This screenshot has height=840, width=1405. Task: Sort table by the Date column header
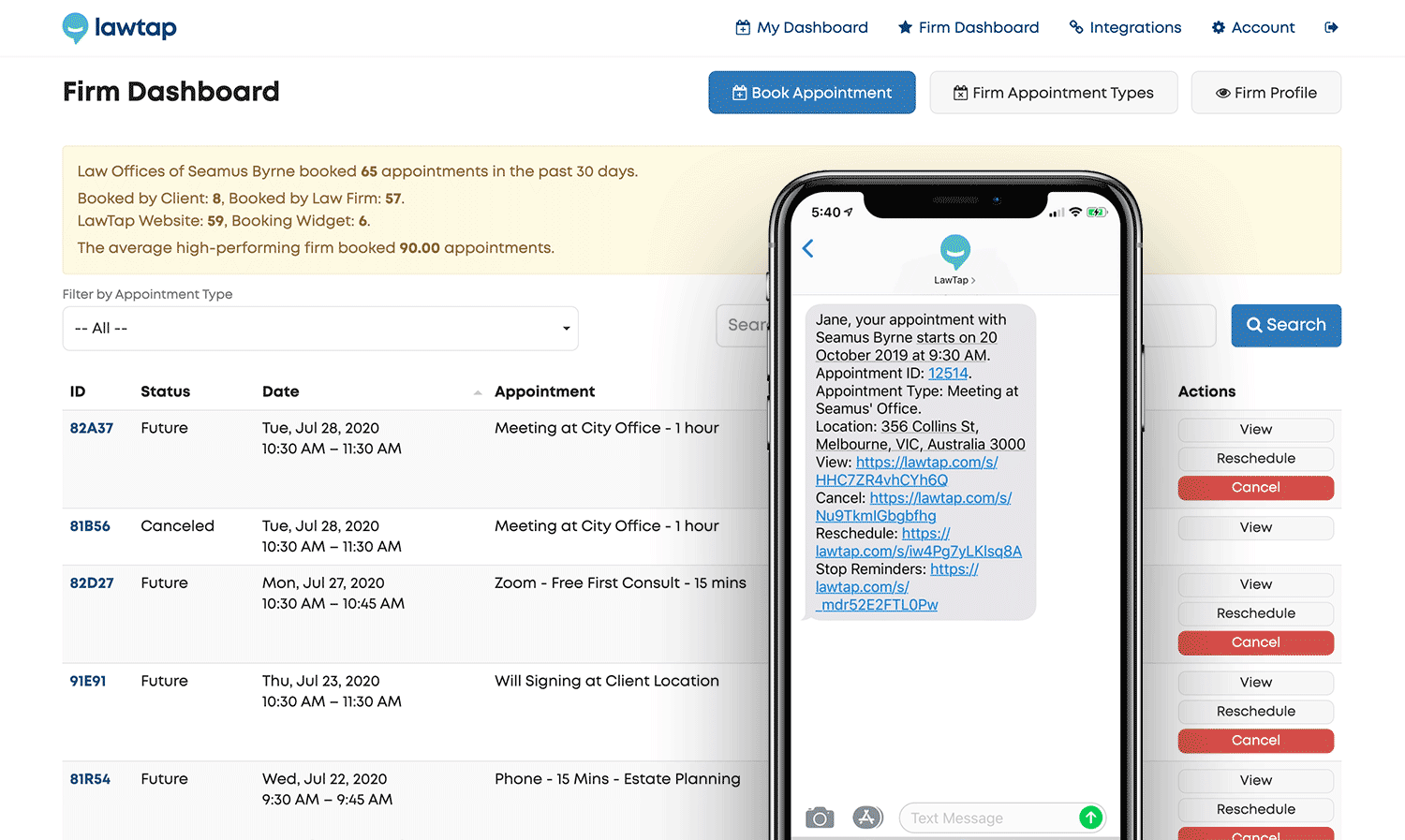tap(281, 391)
